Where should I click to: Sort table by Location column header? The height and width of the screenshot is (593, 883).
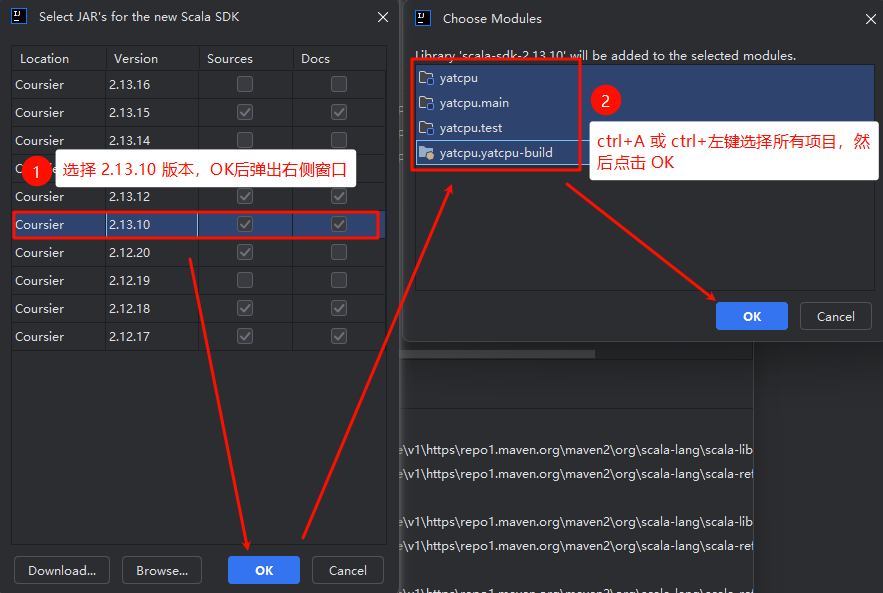[44, 59]
